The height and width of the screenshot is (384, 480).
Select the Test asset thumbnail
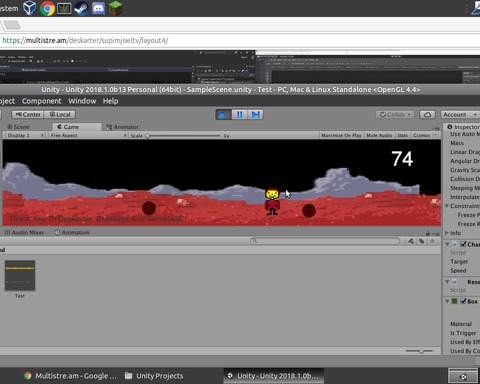[20, 276]
